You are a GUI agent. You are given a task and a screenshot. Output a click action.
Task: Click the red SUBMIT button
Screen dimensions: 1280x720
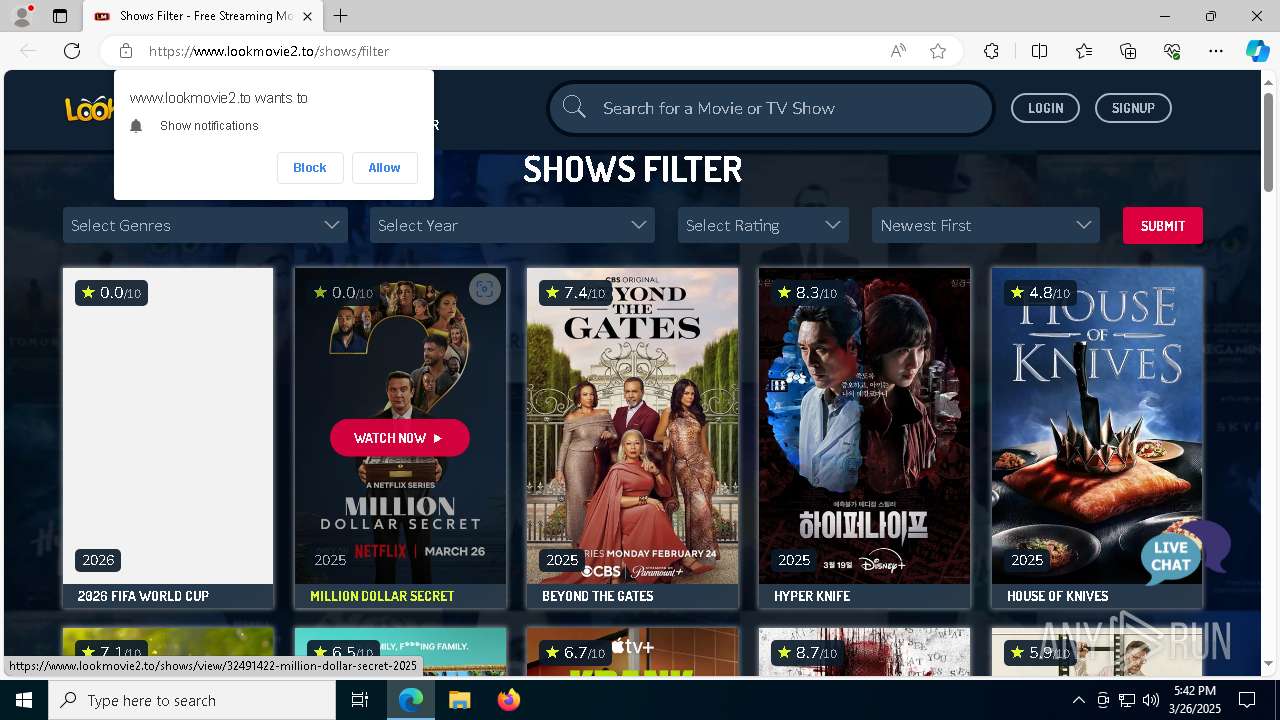(x=1162, y=225)
